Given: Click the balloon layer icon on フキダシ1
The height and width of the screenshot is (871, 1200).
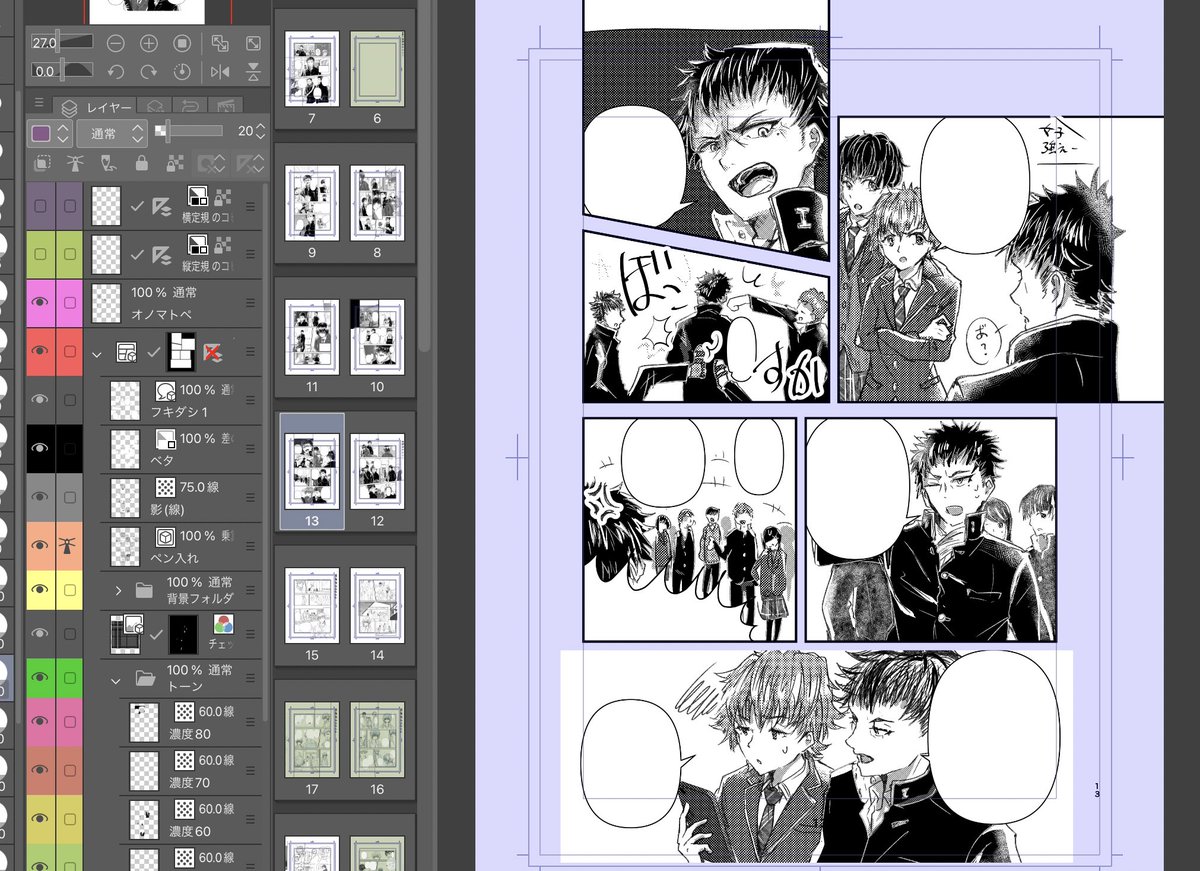Looking at the screenshot, I should click(x=166, y=389).
